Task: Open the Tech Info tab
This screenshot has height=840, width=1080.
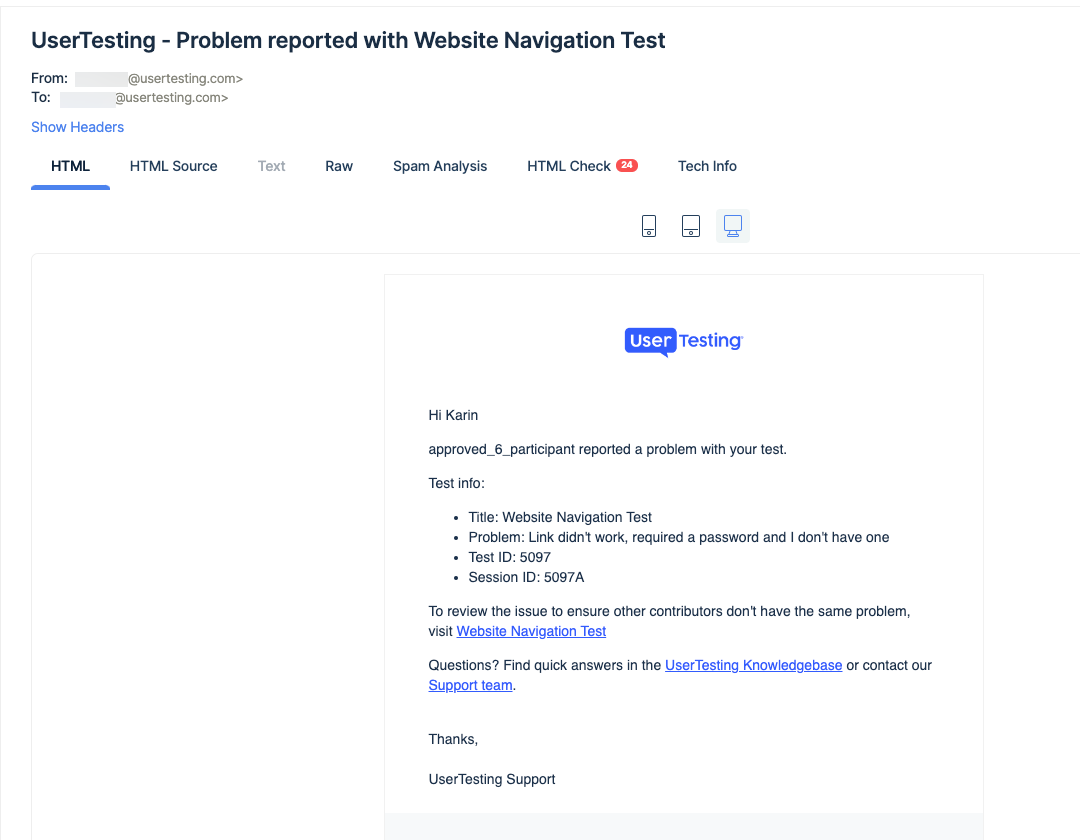Action: (707, 166)
